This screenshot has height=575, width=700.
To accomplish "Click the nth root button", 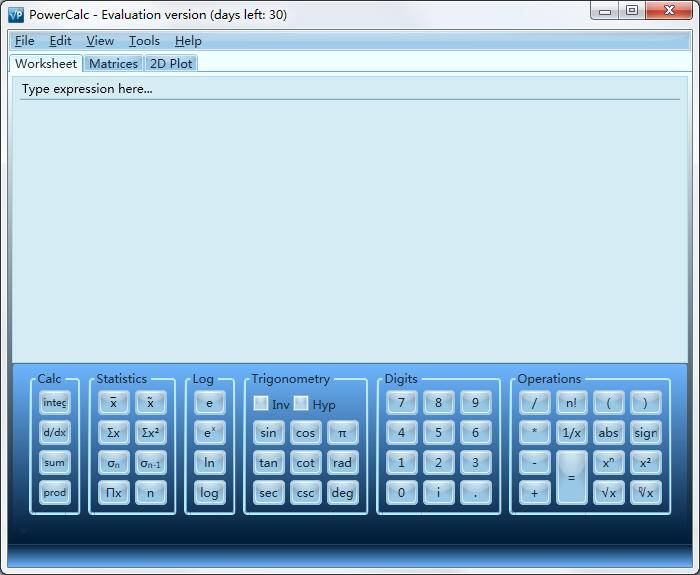I will coord(646,492).
